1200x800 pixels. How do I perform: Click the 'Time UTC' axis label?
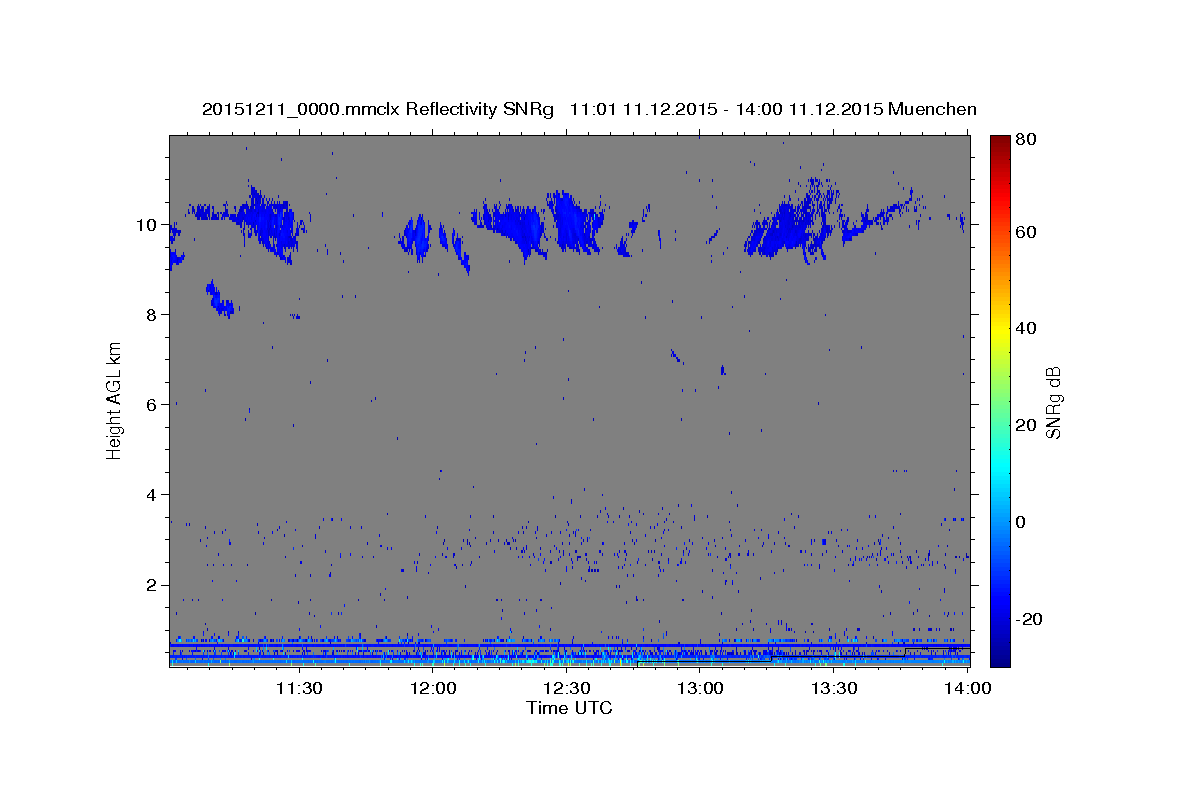pos(569,708)
